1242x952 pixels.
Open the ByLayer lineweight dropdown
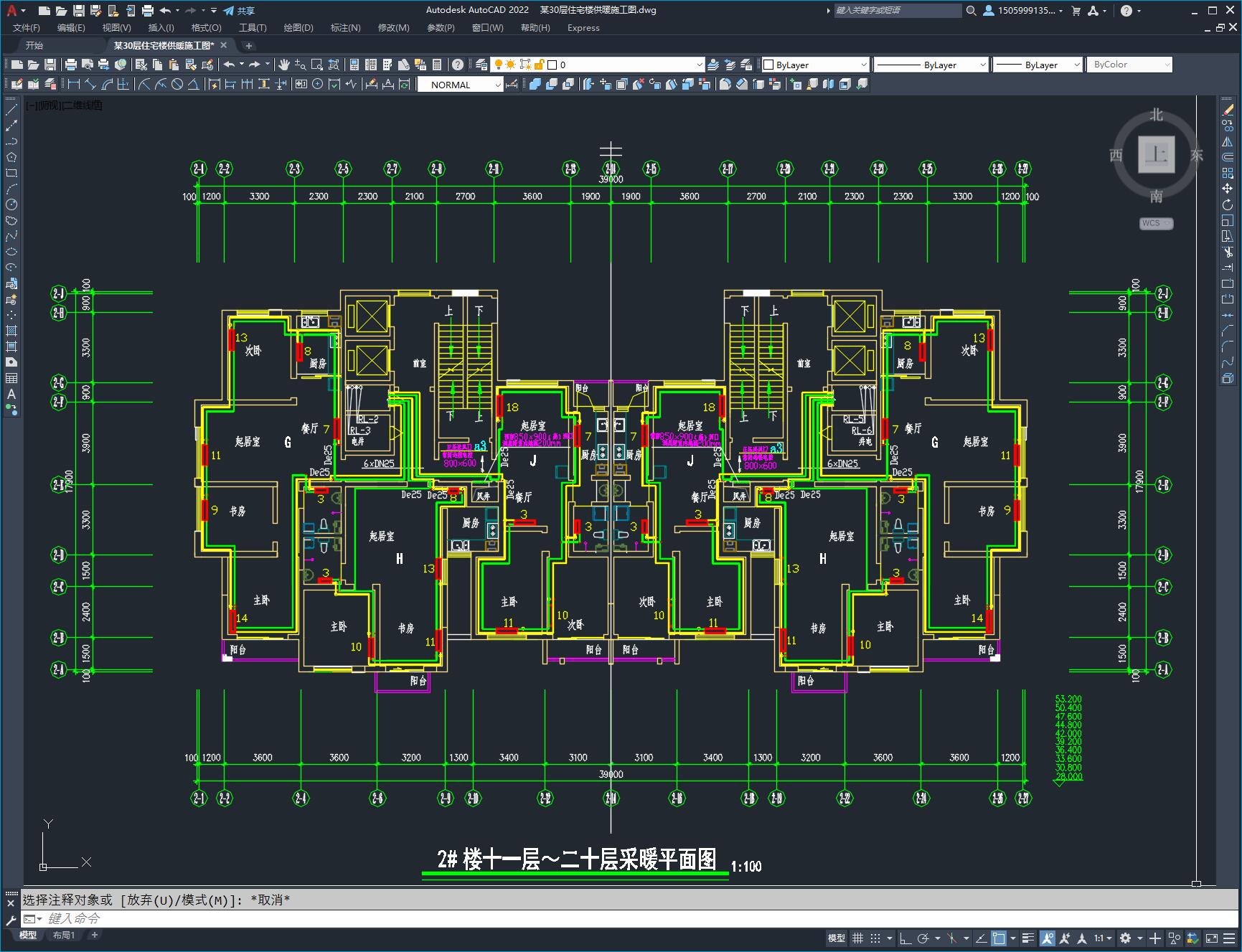1038,65
